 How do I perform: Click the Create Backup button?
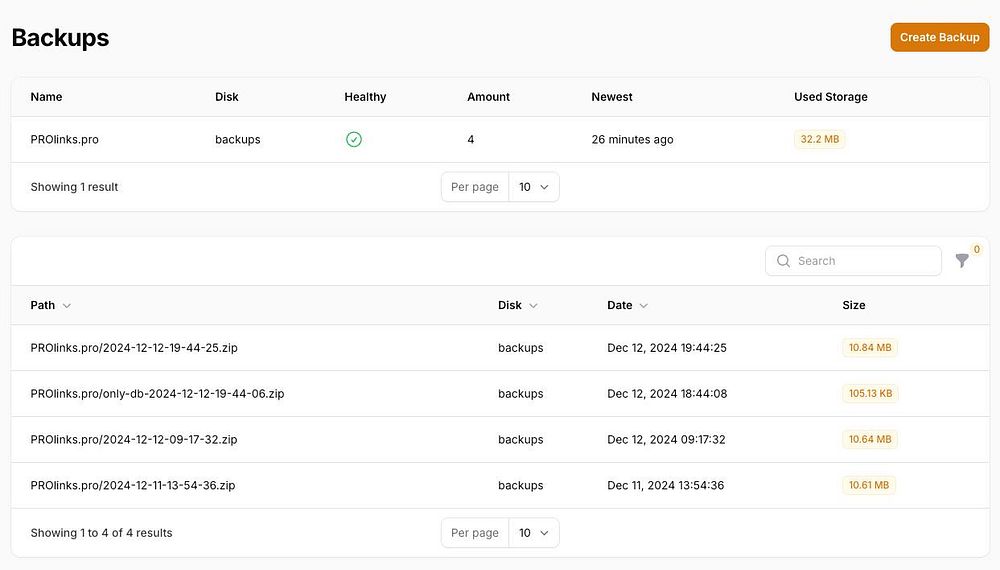pyautogui.click(x=939, y=37)
